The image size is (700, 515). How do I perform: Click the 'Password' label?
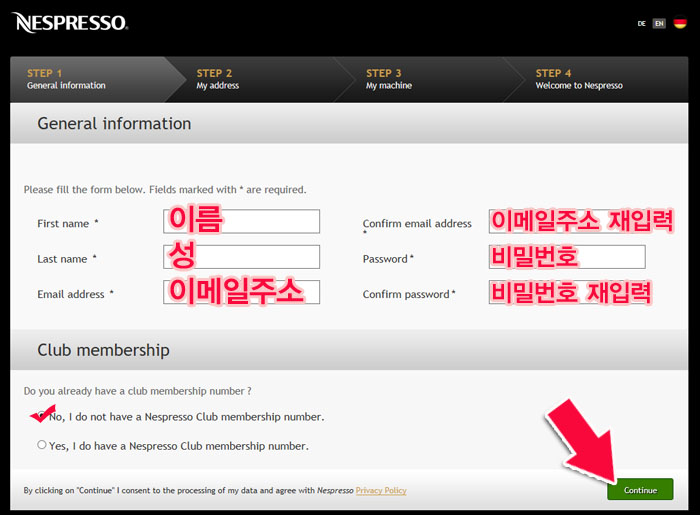(385, 259)
